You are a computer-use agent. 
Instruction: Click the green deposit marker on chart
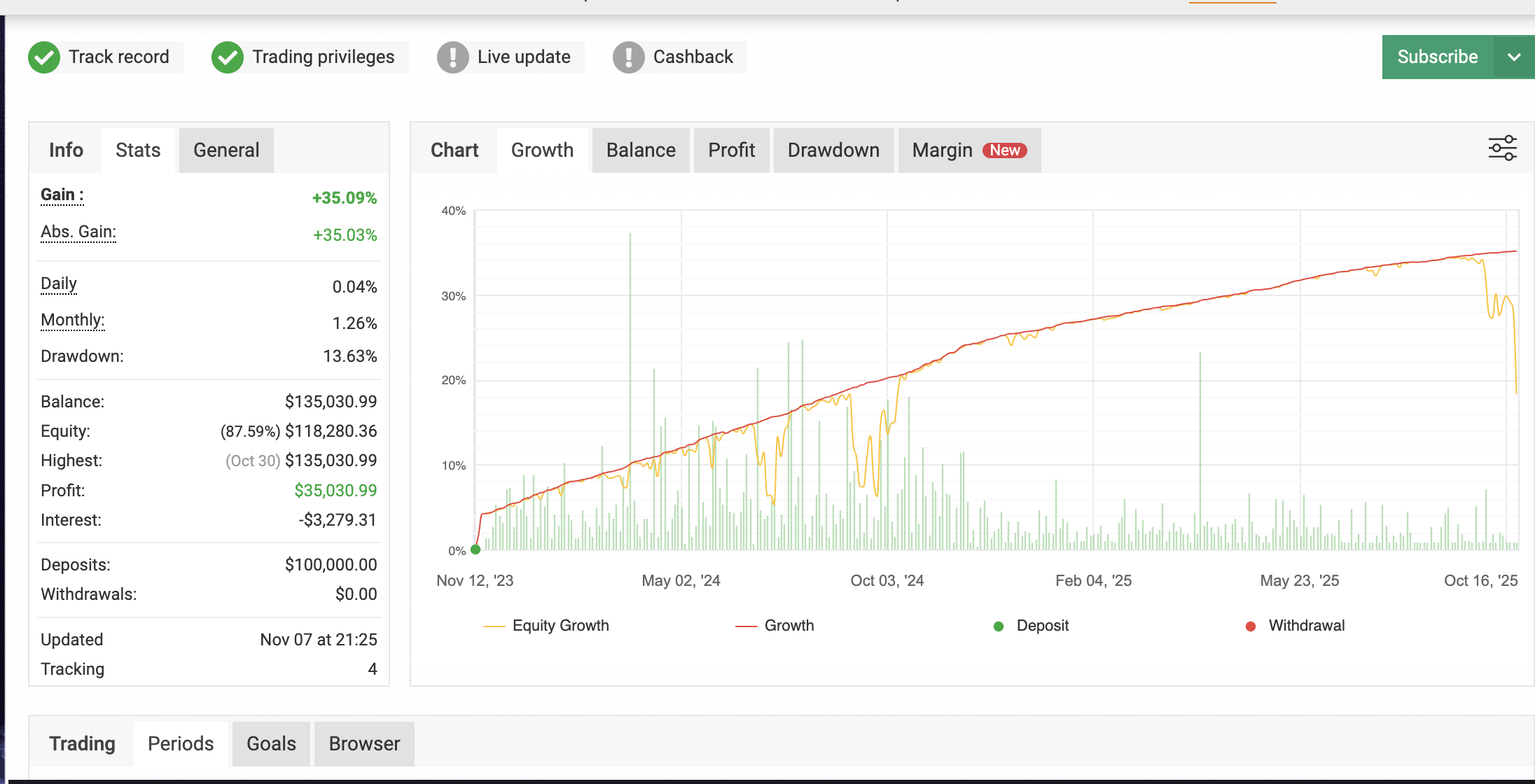[475, 549]
